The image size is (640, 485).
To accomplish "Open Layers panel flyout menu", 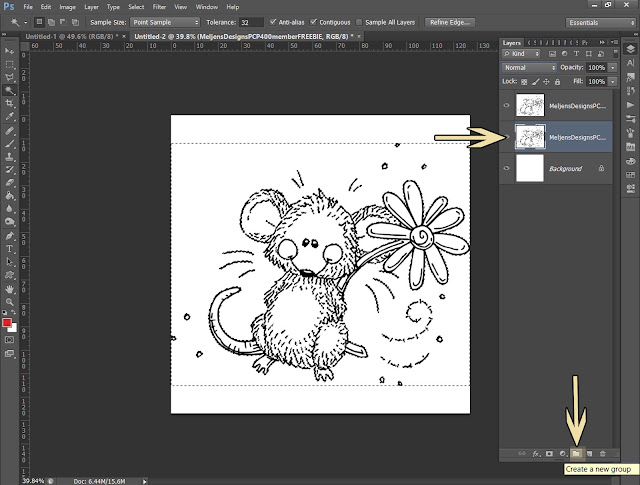I will coord(615,42).
